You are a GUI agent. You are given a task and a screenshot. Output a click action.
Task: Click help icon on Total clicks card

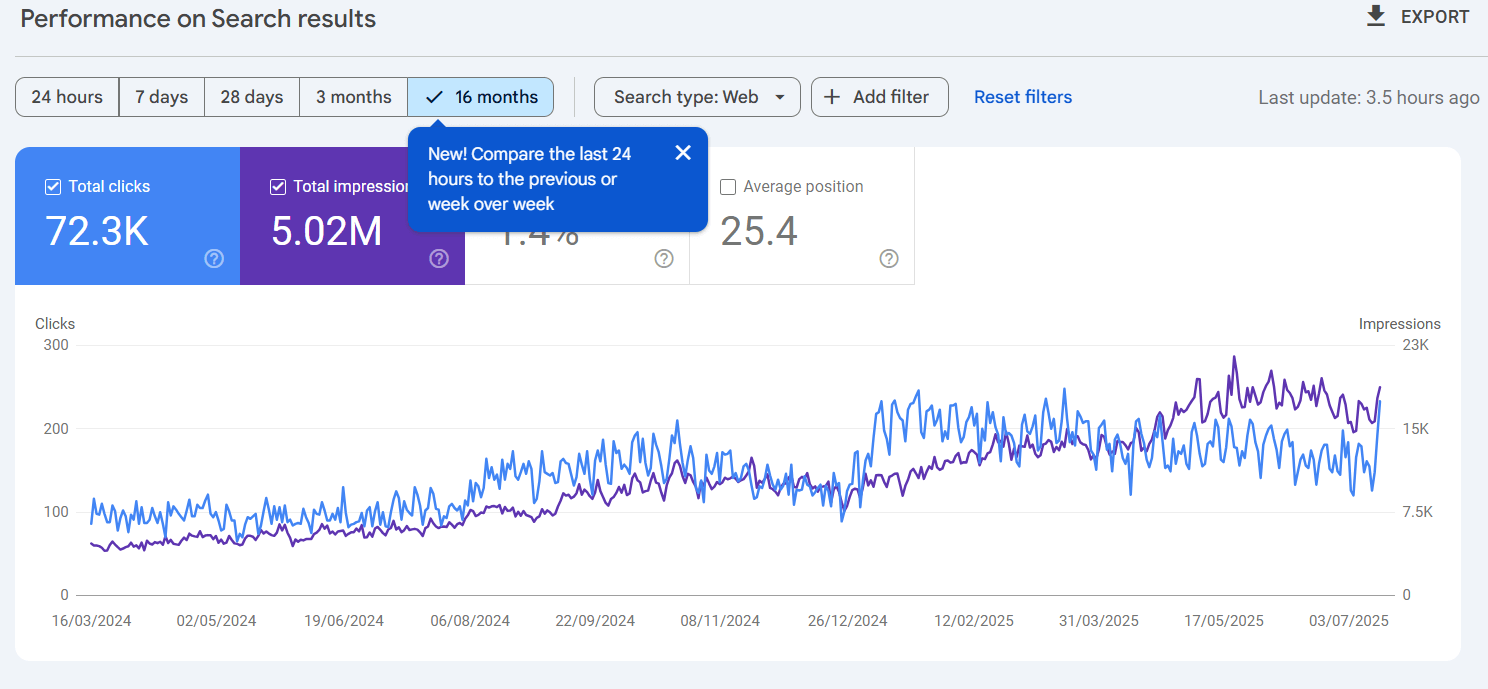(x=214, y=259)
